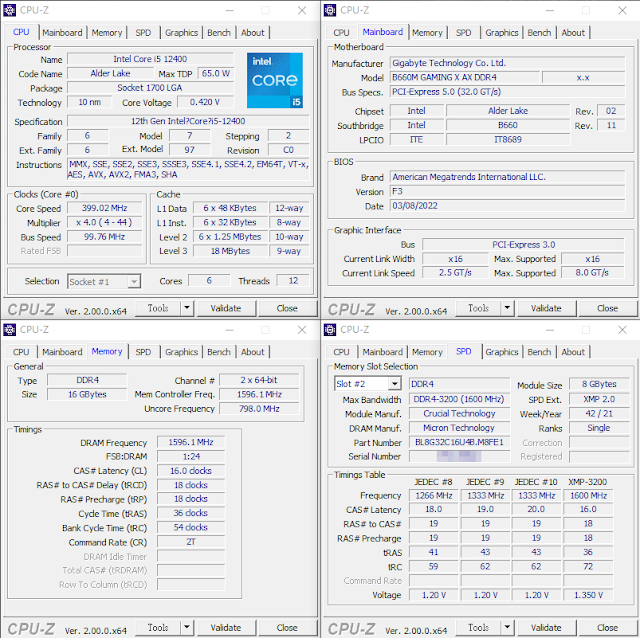The image size is (640, 638).
Task: Click Validate button in CPU window
Action: pyautogui.click(x=226, y=308)
